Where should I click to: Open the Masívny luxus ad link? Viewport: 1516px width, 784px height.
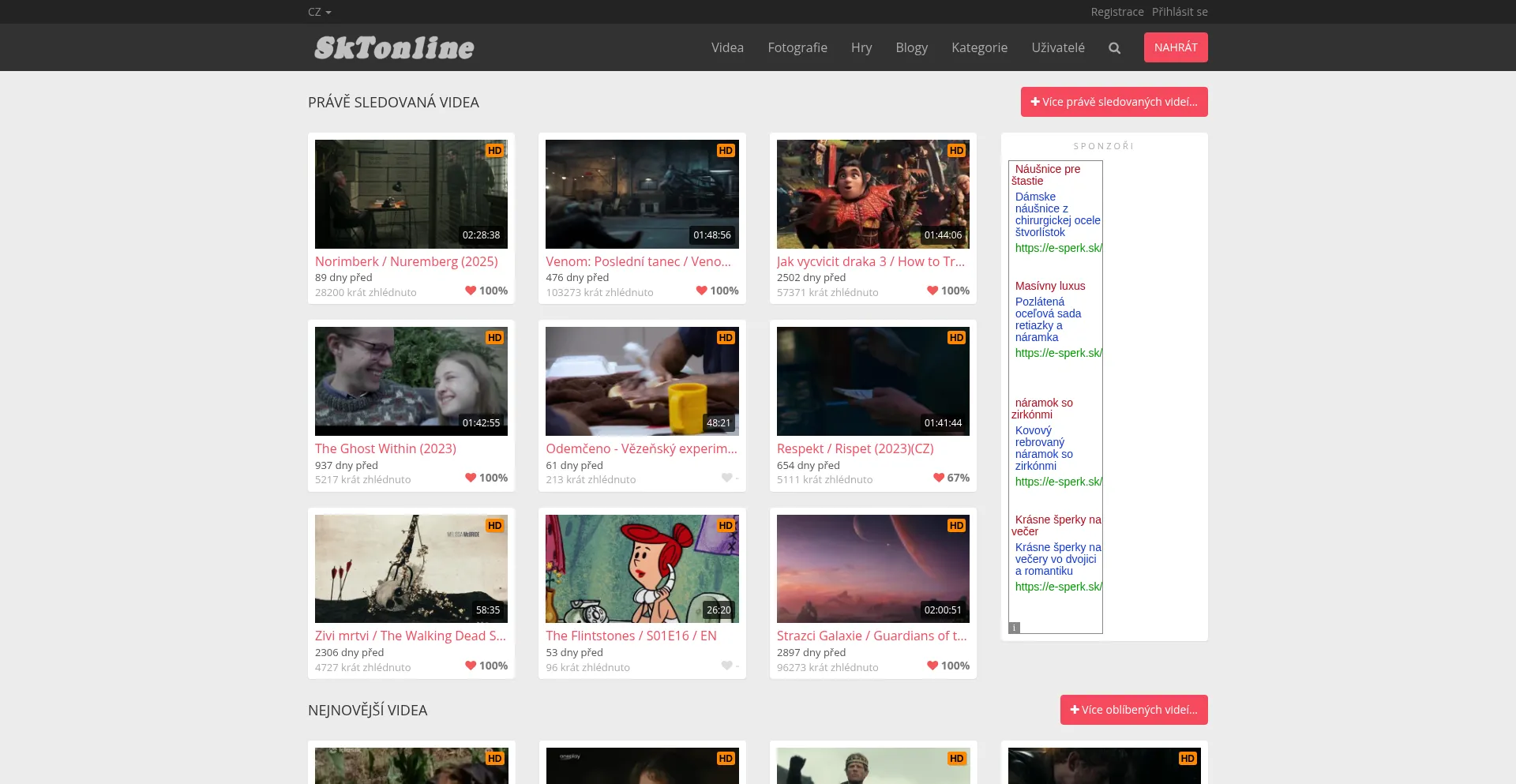(1050, 286)
